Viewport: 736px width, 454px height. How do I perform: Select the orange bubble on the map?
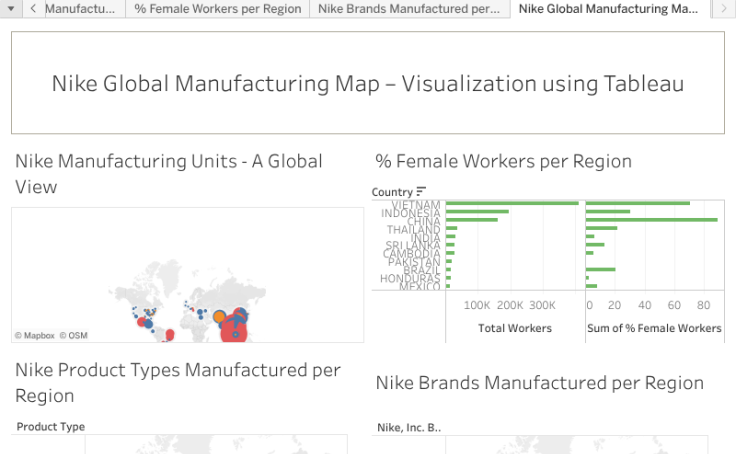click(219, 317)
